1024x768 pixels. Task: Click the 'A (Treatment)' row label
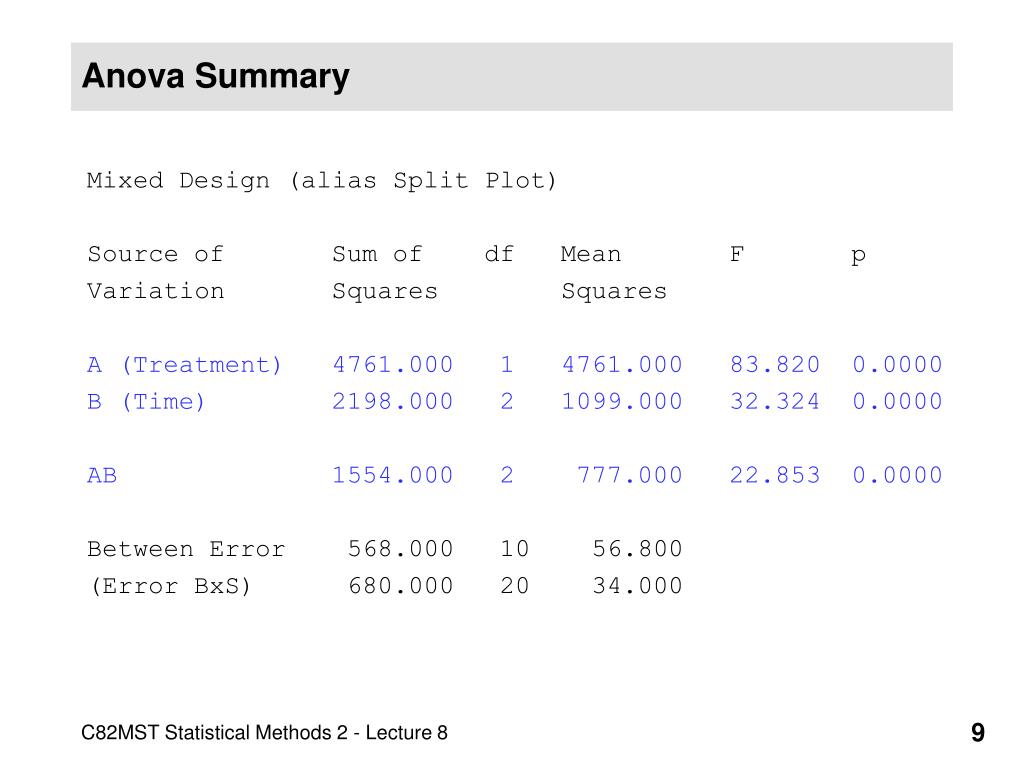click(x=184, y=364)
